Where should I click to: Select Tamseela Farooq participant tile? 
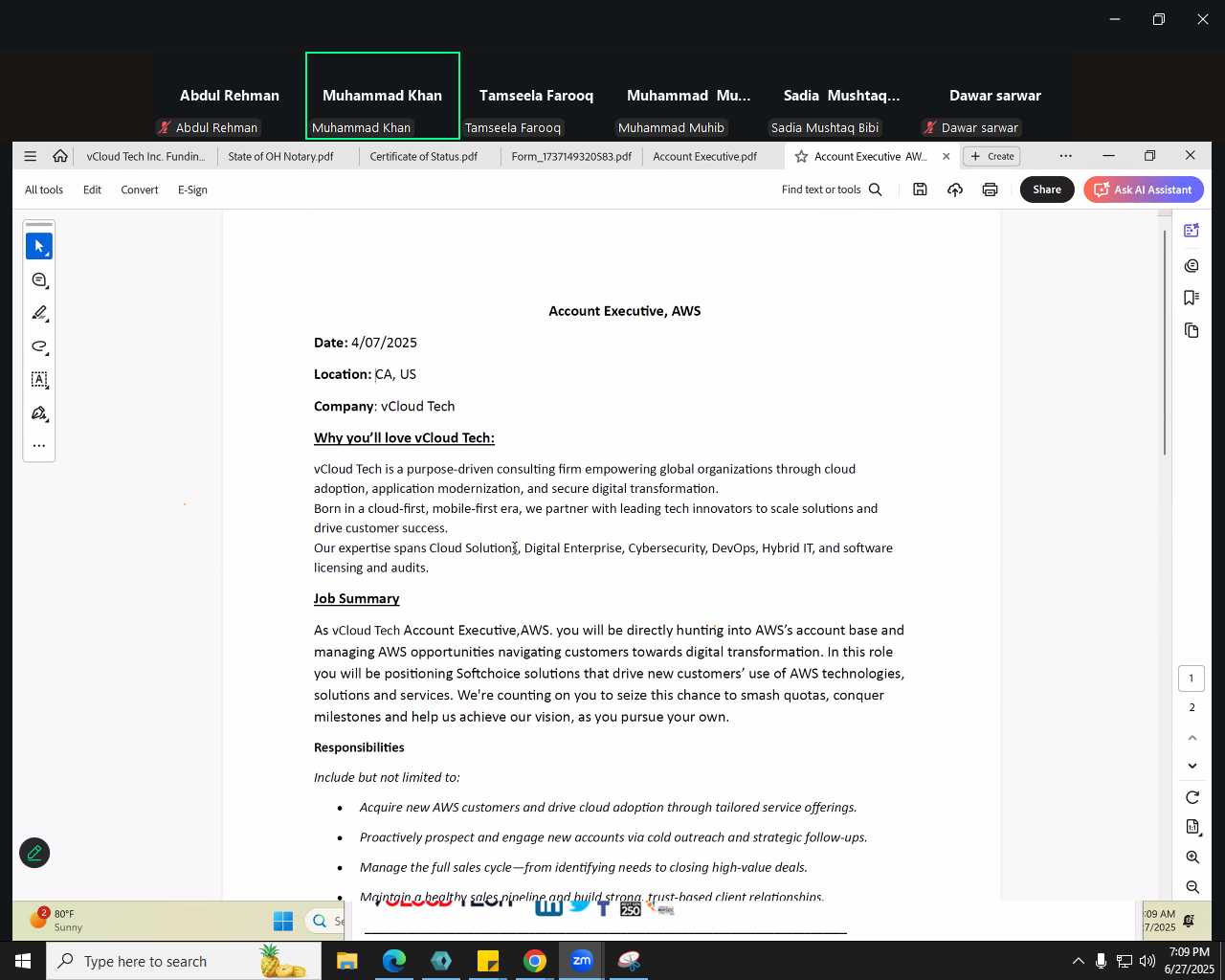(x=536, y=96)
